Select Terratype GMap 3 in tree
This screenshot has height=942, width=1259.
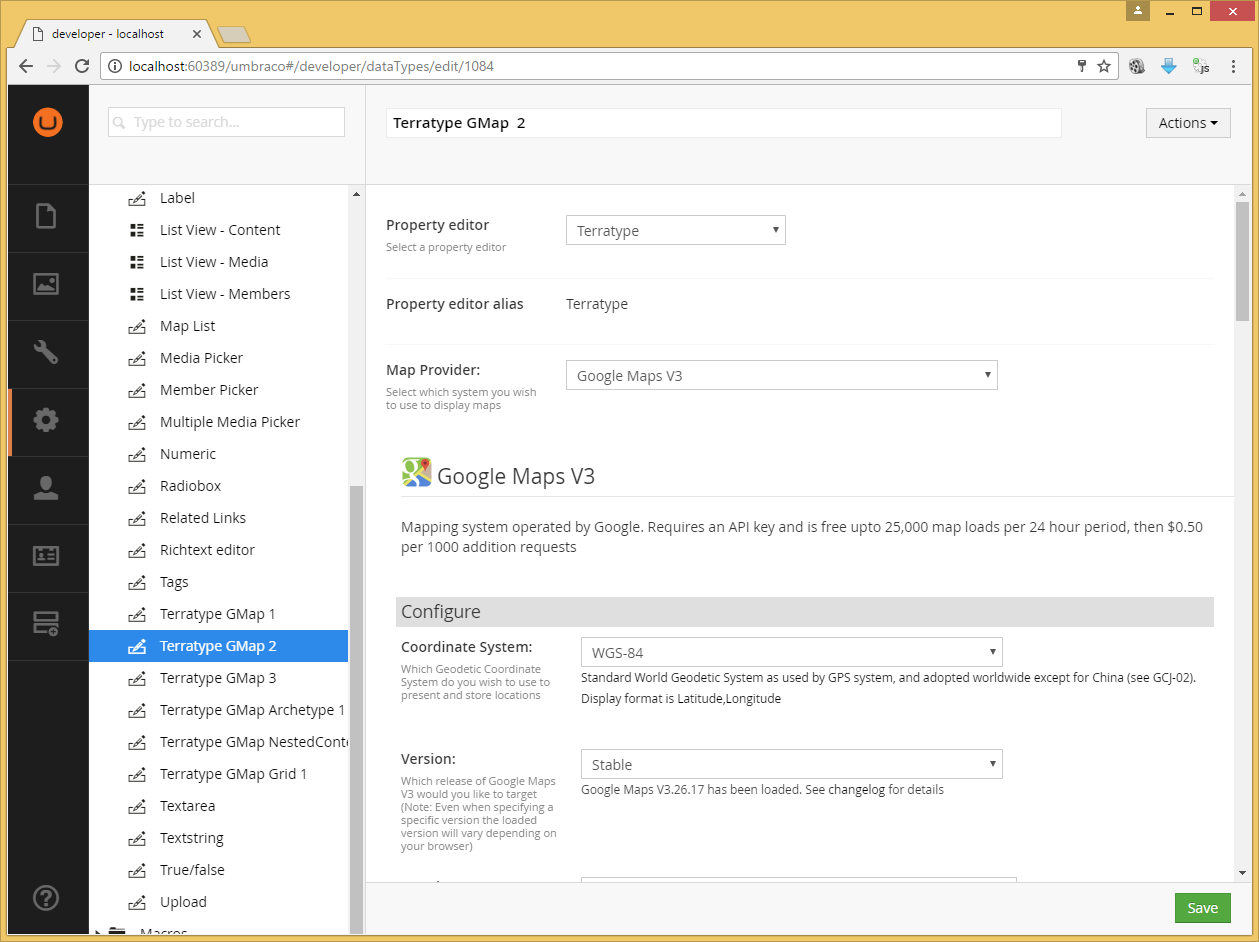218,678
